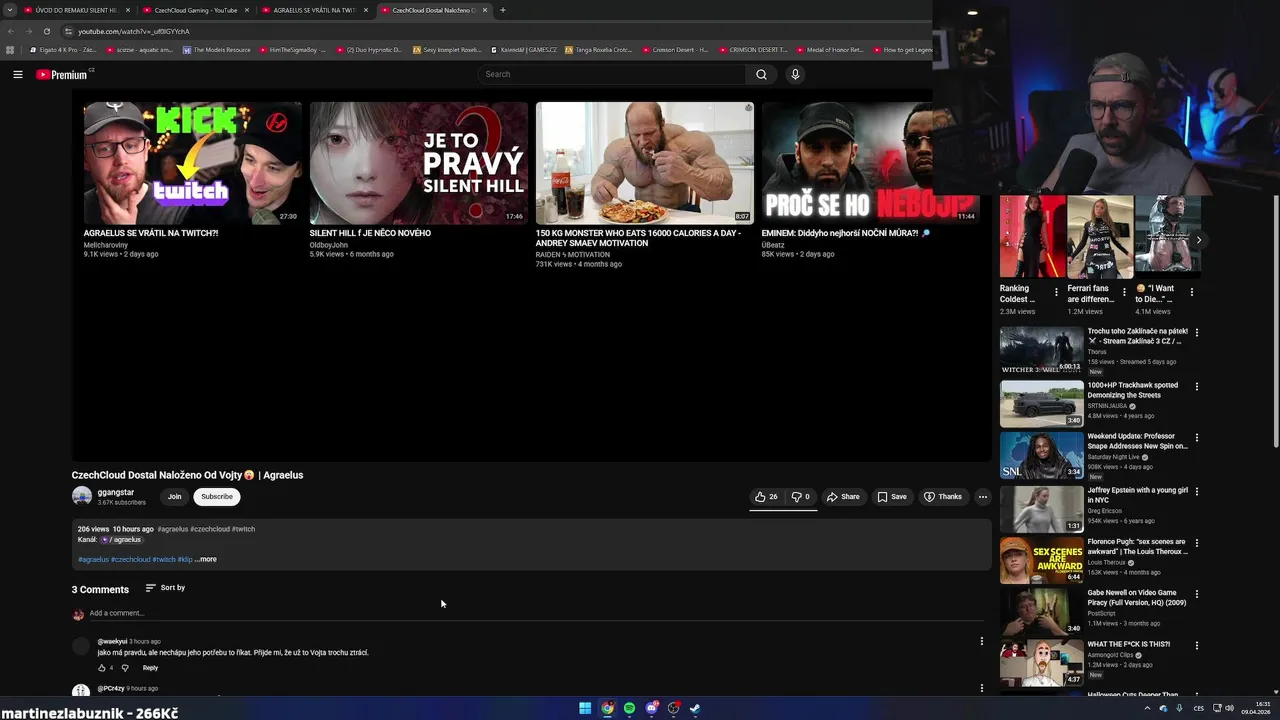
Task: Expand the description with ...more
Action: [x=206, y=559]
